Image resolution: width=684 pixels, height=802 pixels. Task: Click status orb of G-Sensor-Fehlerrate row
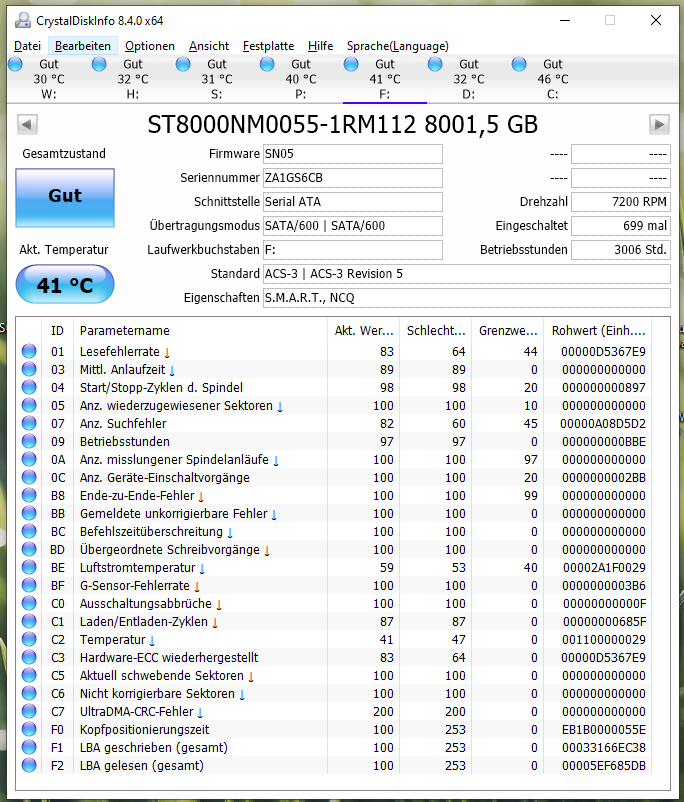pyautogui.click(x=29, y=585)
